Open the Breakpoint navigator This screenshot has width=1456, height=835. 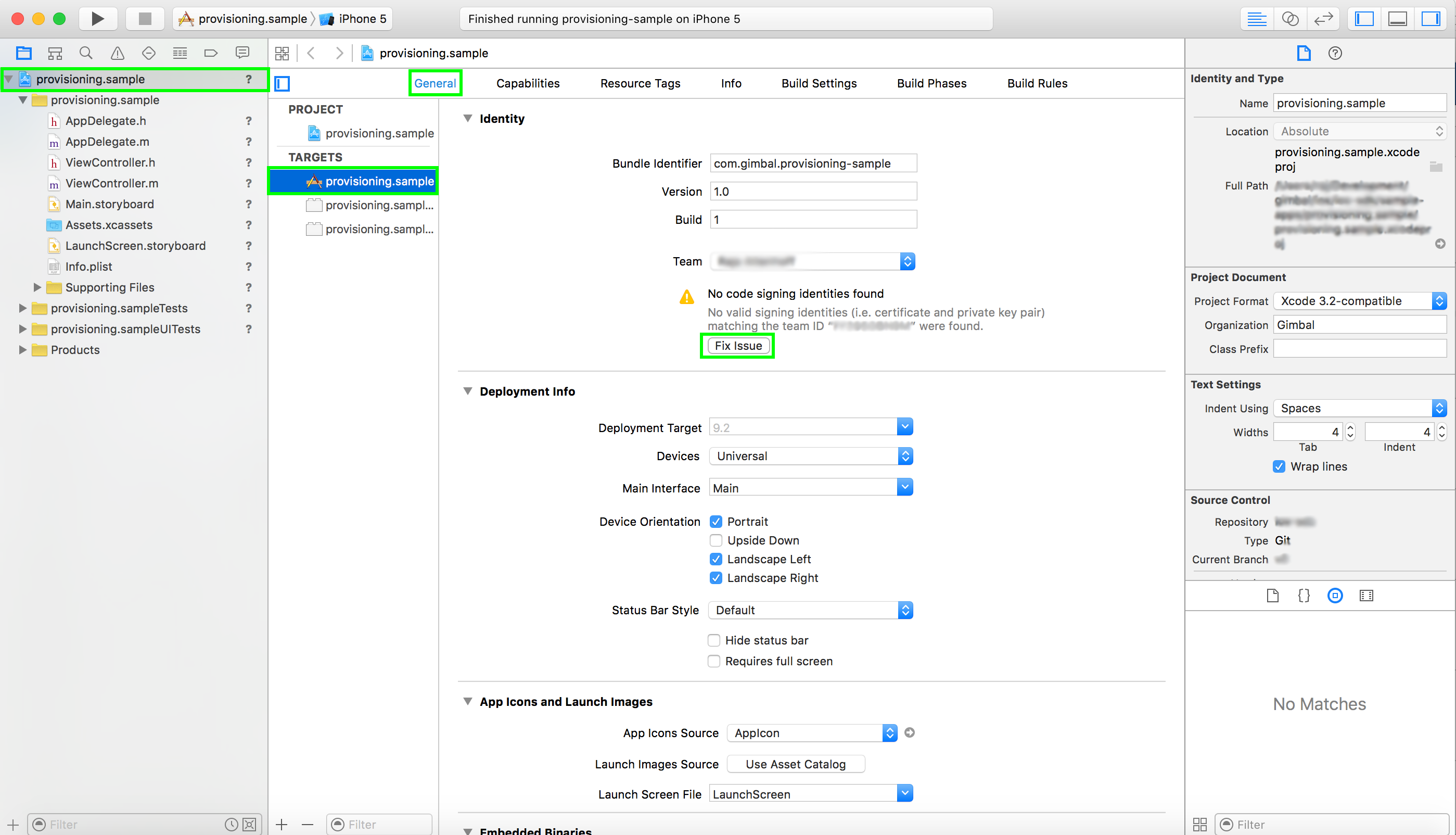point(211,53)
